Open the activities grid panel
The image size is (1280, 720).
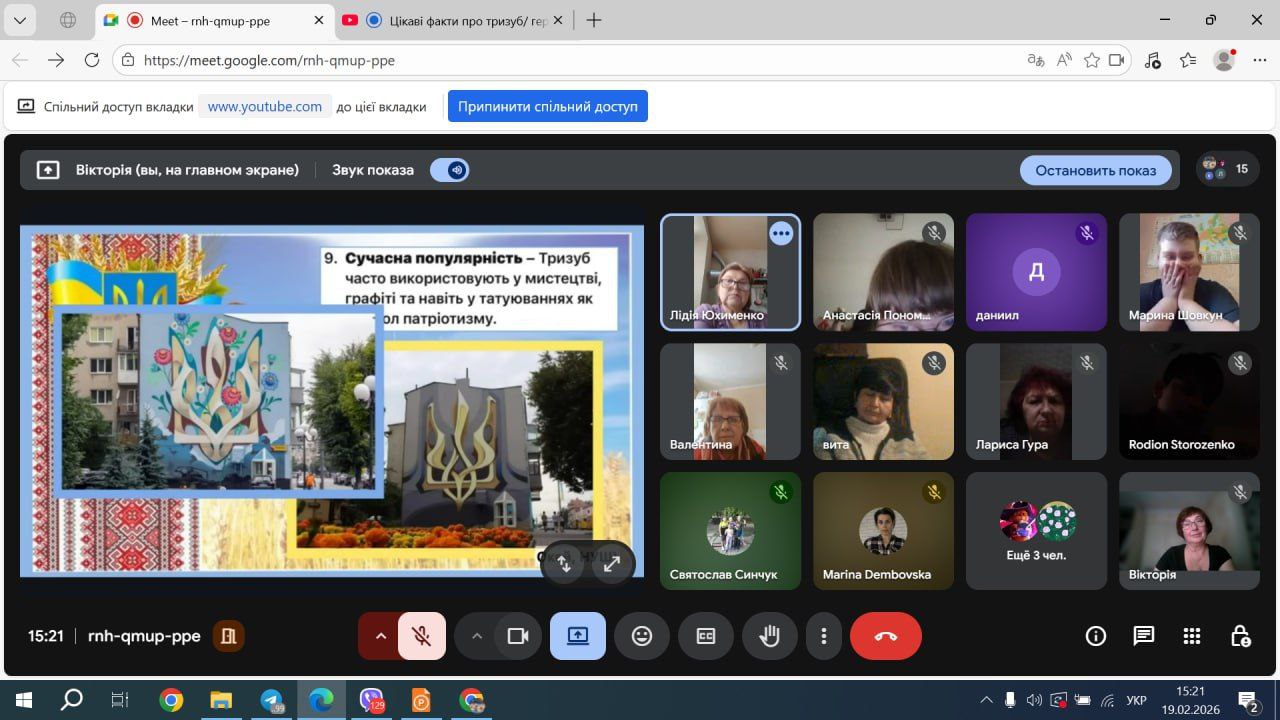point(1192,636)
